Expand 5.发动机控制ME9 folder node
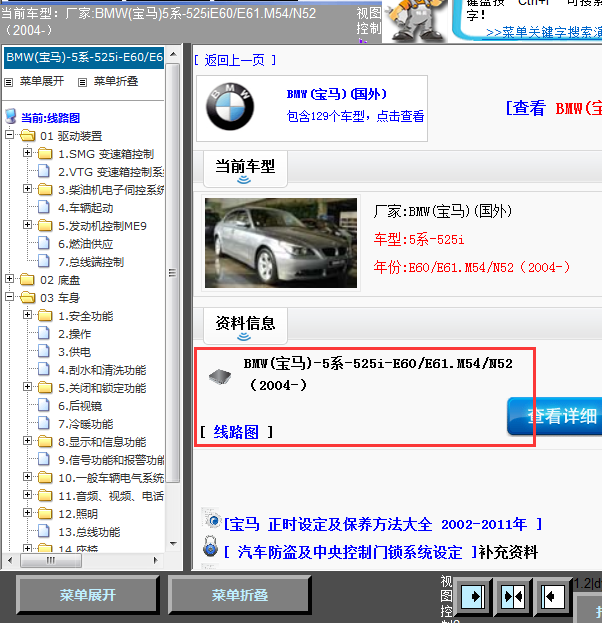The width and height of the screenshot is (602, 624). (27, 225)
